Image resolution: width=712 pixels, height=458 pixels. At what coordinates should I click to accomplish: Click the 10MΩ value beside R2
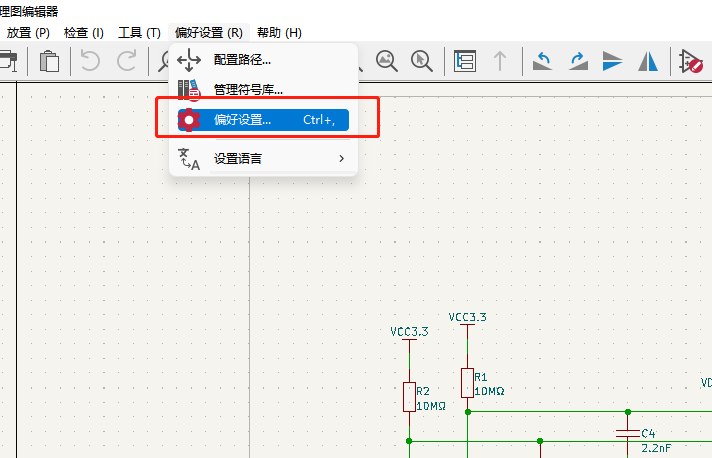[431, 406]
